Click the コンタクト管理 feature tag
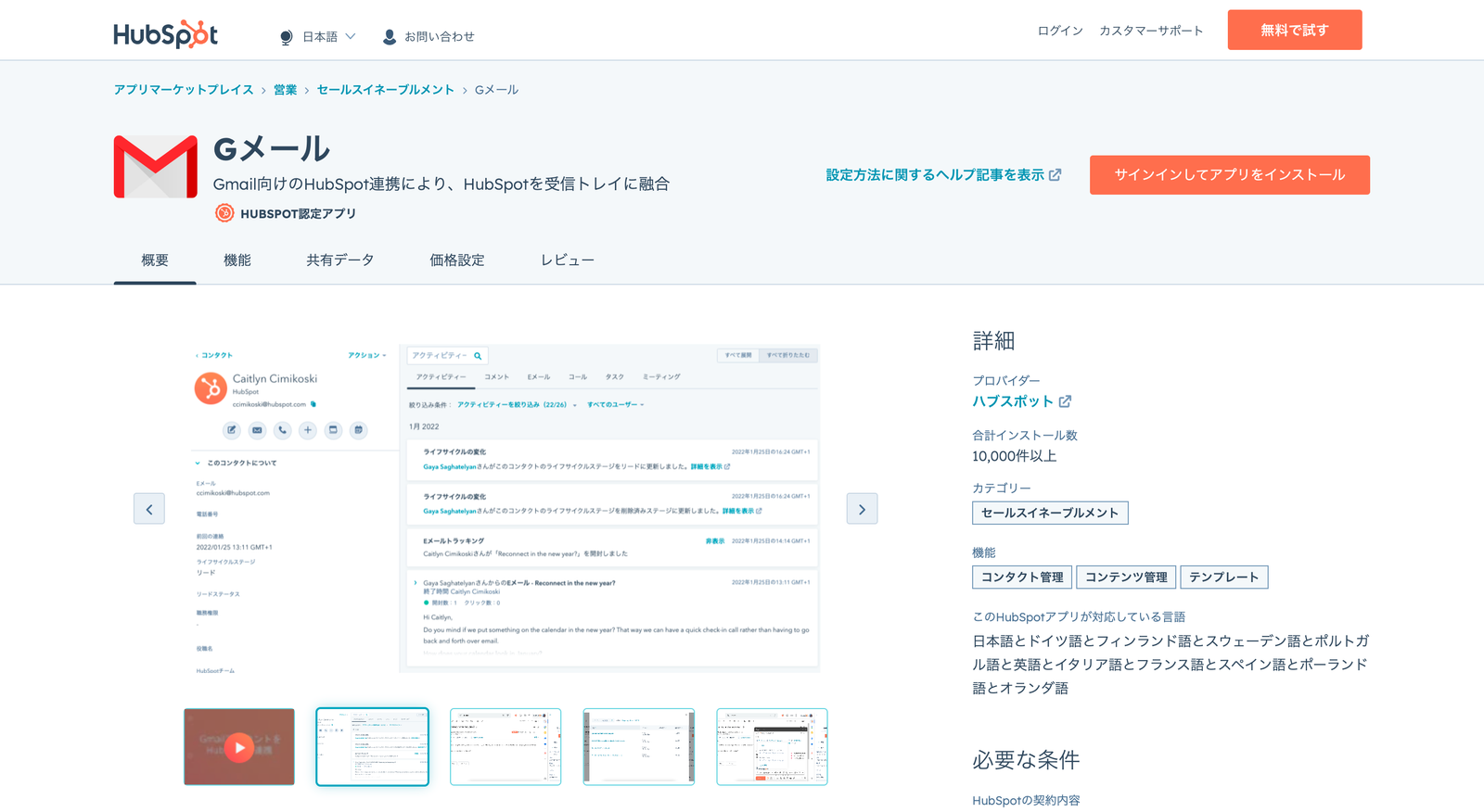 click(x=1022, y=577)
